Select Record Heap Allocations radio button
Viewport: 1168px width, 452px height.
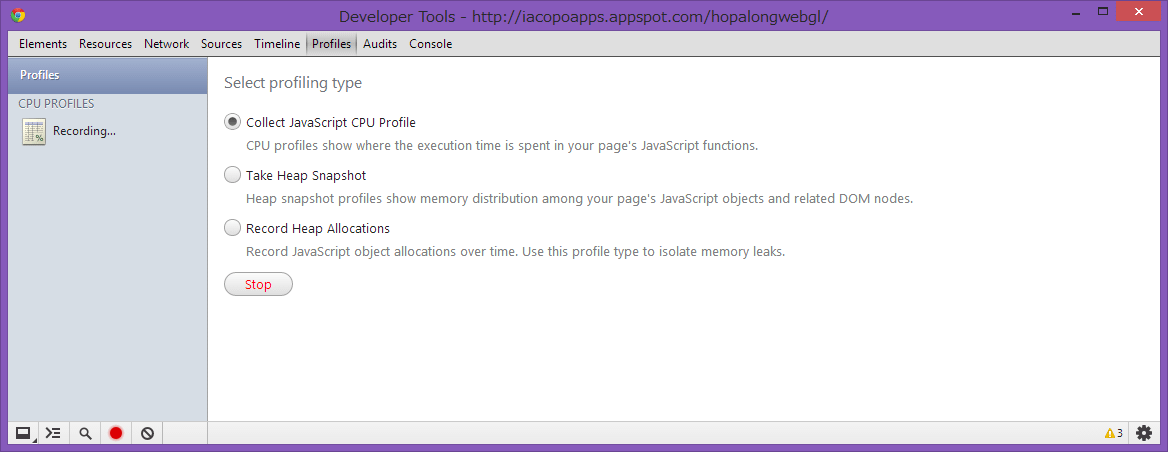coord(233,228)
